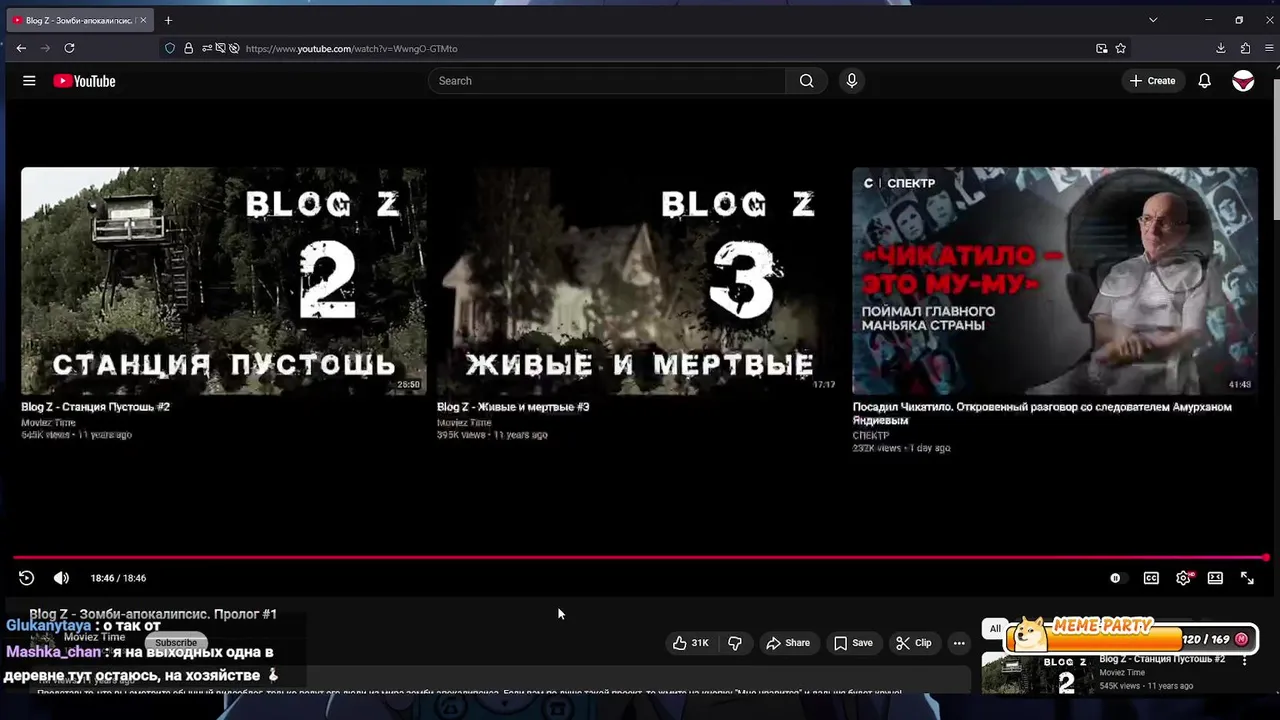Click the search magnifier button

(806, 81)
